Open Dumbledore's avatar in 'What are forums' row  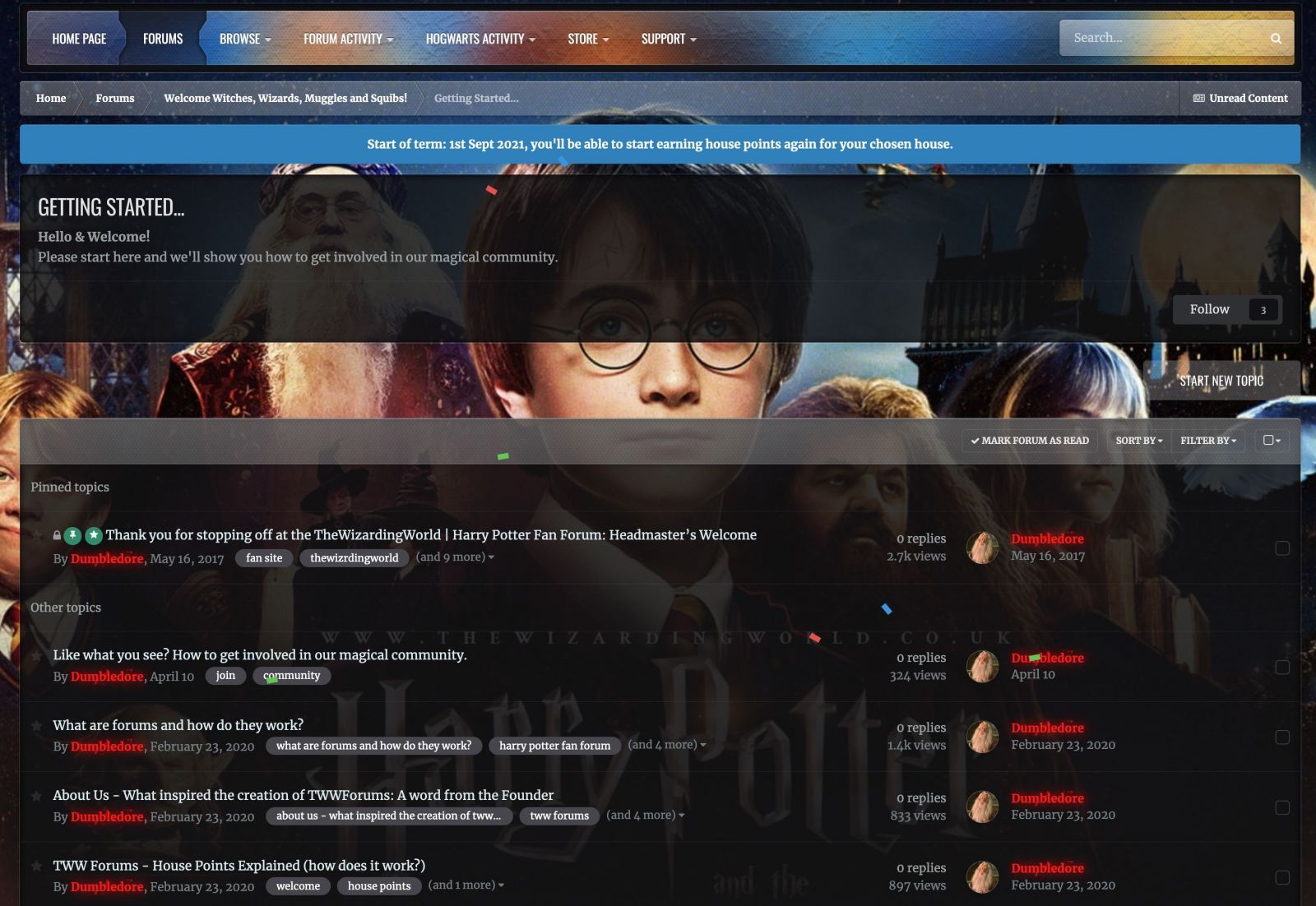click(x=982, y=737)
